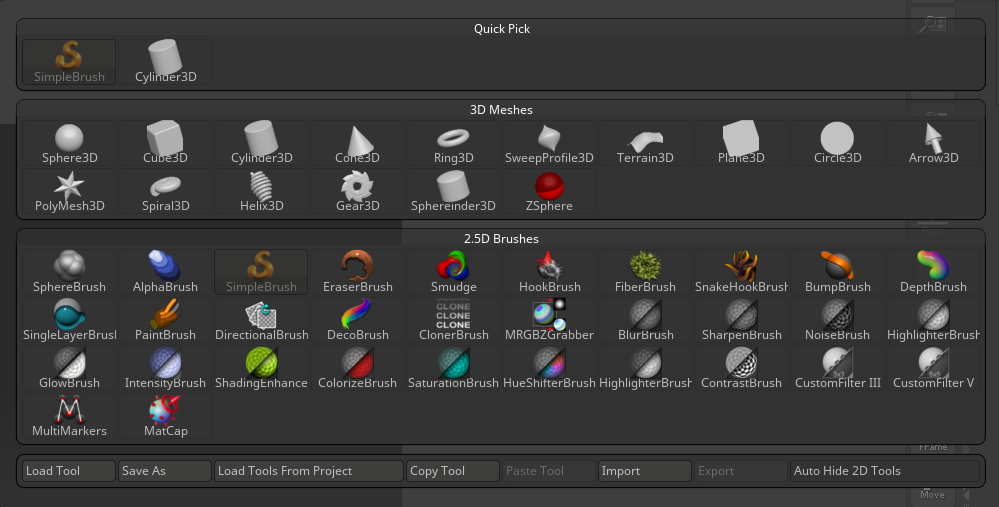The height and width of the screenshot is (507, 999).
Task: Select the SnakeHookBrush
Action: [x=741, y=273]
